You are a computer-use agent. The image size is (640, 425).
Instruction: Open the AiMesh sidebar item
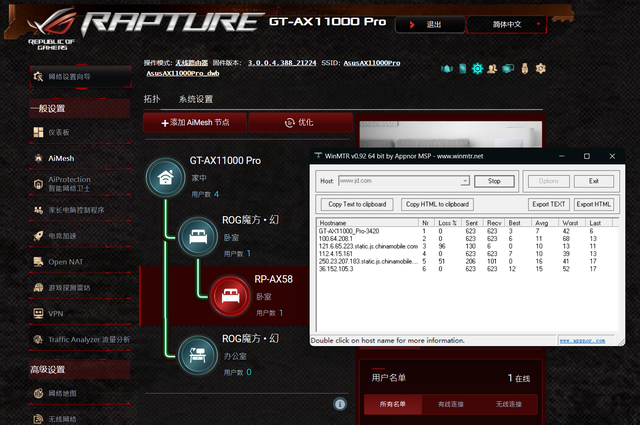point(80,158)
